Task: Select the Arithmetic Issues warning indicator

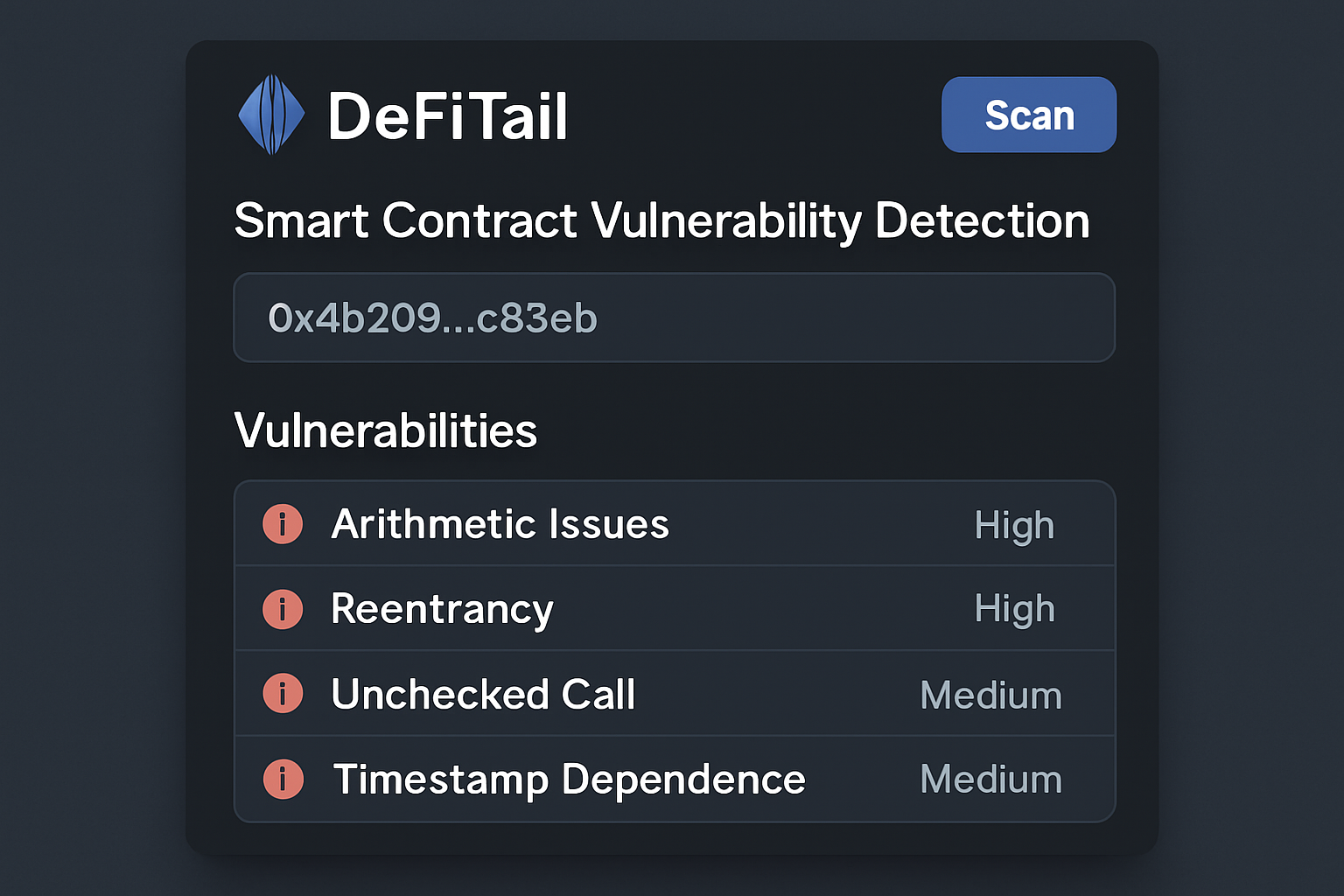Action: (283, 523)
